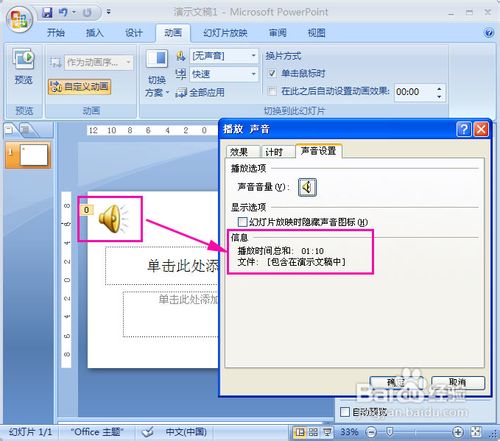The image size is (500, 441).
Task: Click the animation order tag 0
Action: tap(86, 210)
